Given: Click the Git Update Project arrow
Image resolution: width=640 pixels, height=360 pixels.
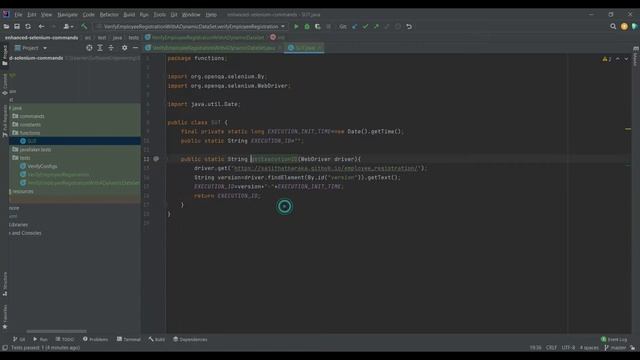Looking at the screenshot, I should (355, 27).
